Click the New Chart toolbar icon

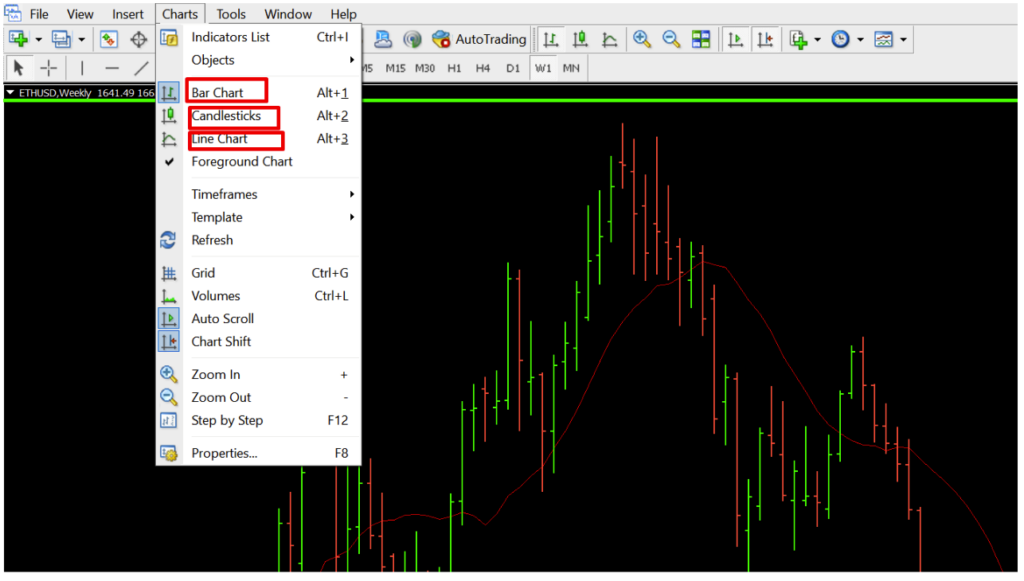pos(18,39)
